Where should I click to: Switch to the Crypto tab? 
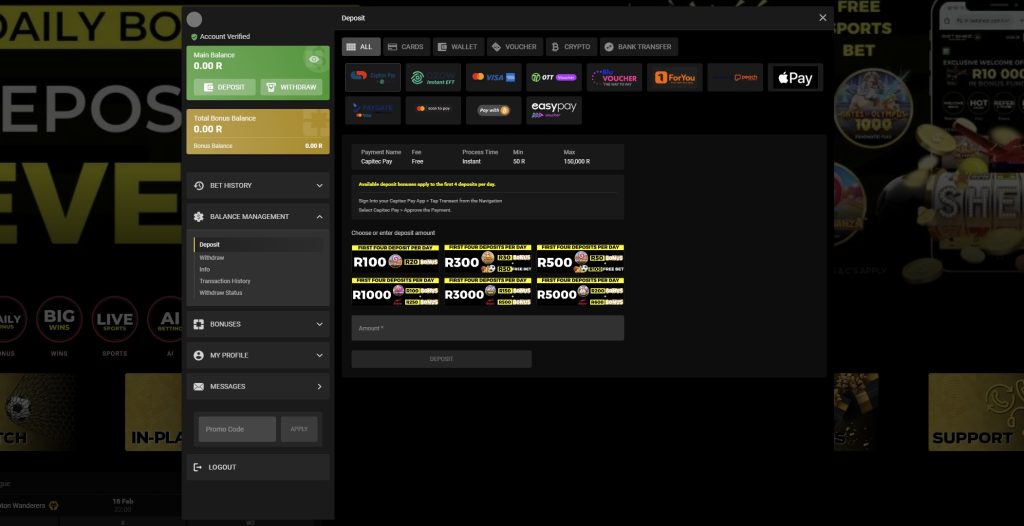tap(571, 47)
